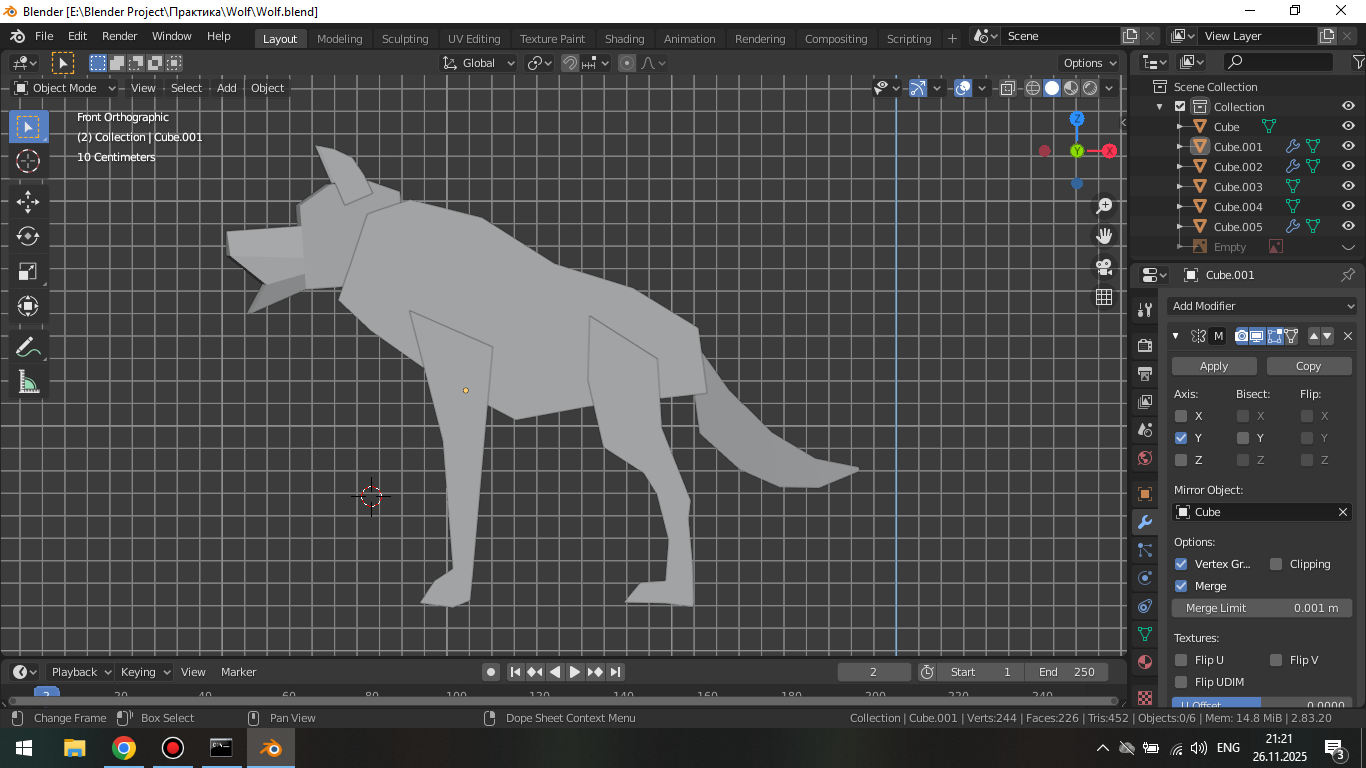Screen dimensions: 1366x768
Task: Launch Google Chrome from taskbar
Action: [x=124, y=748]
